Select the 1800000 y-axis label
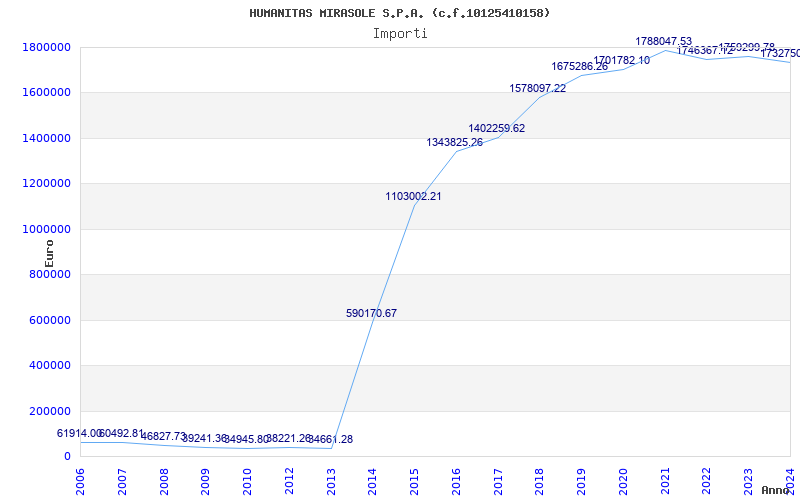Viewport: 800px width, 500px height. (46, 47)
